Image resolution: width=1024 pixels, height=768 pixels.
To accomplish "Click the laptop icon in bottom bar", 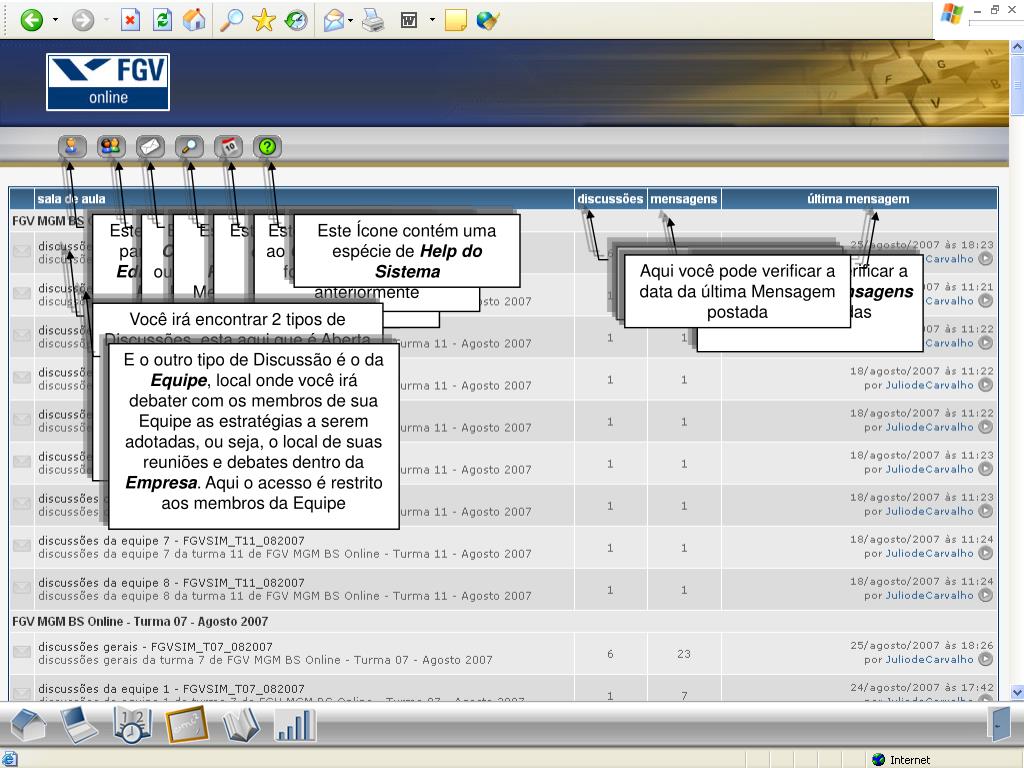I will click(80, 725).
